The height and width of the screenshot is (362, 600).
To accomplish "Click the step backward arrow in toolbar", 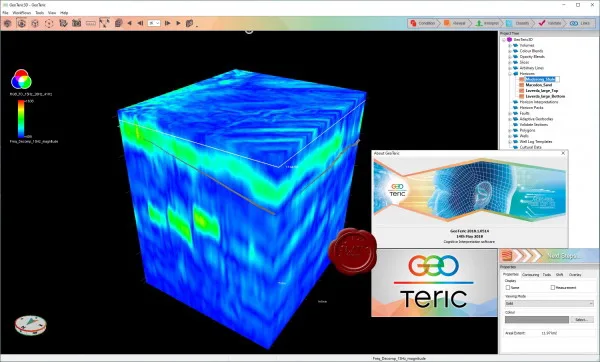I will [x=140, y=23].
